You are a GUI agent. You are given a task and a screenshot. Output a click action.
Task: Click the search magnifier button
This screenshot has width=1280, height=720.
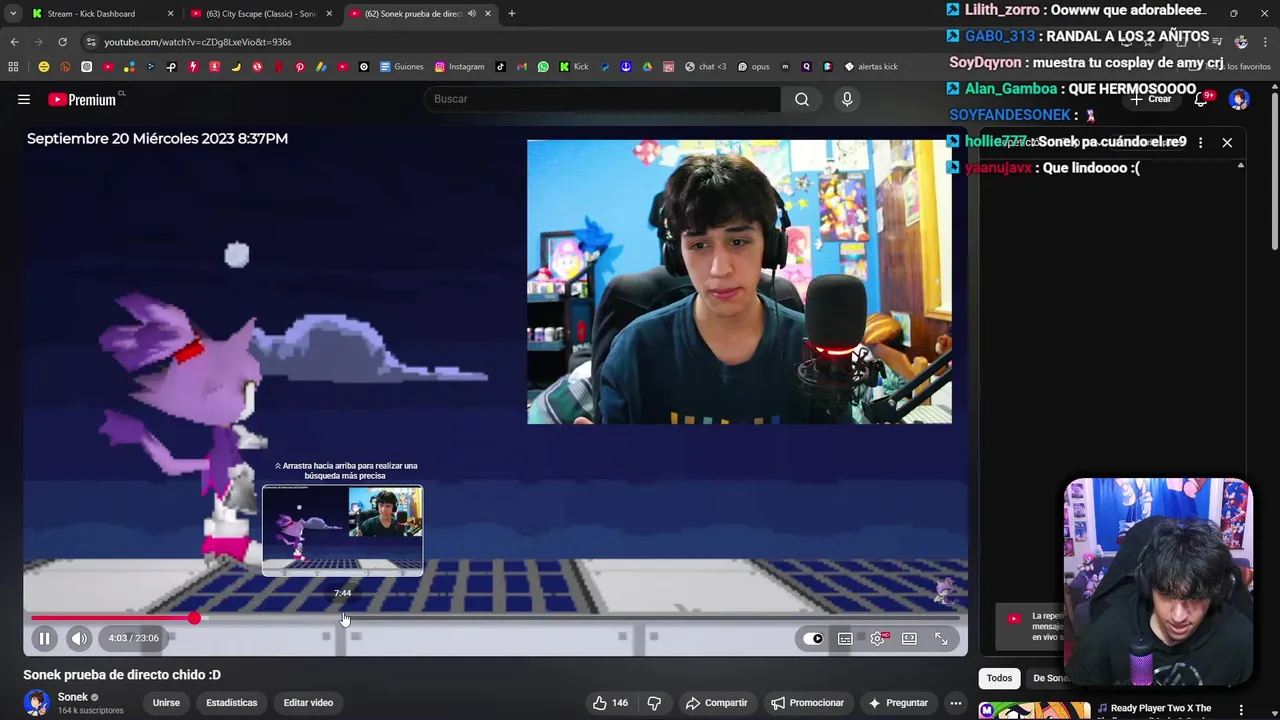pos(802,99)
